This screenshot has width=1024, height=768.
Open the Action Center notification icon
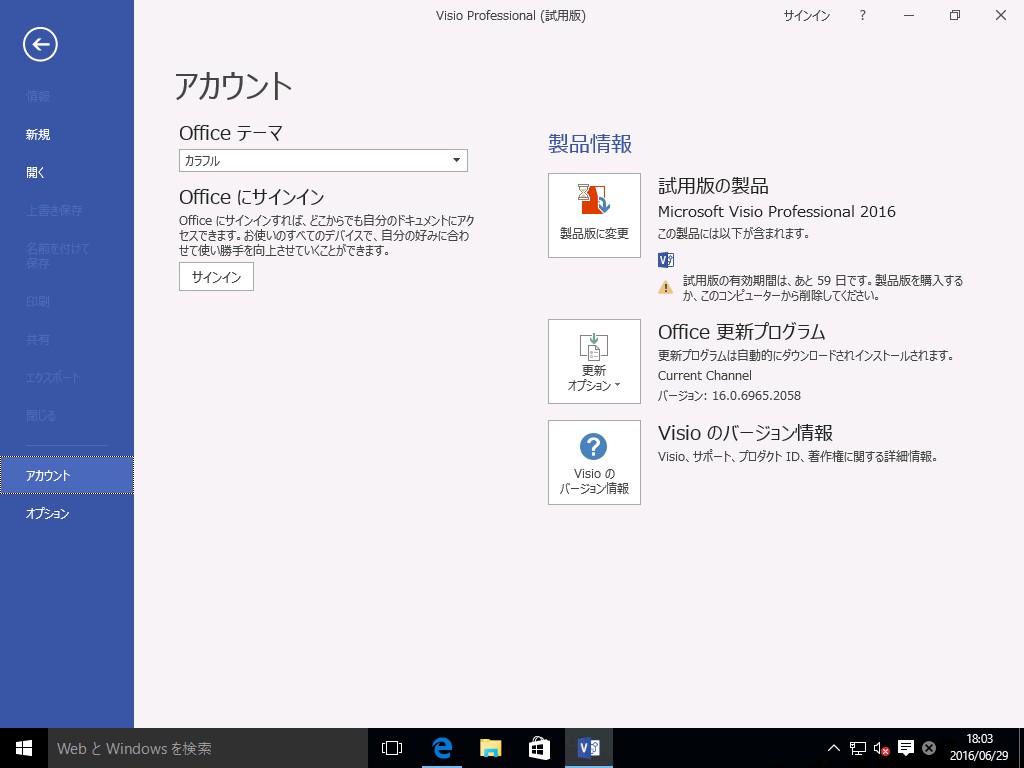[x=905, y=748]
